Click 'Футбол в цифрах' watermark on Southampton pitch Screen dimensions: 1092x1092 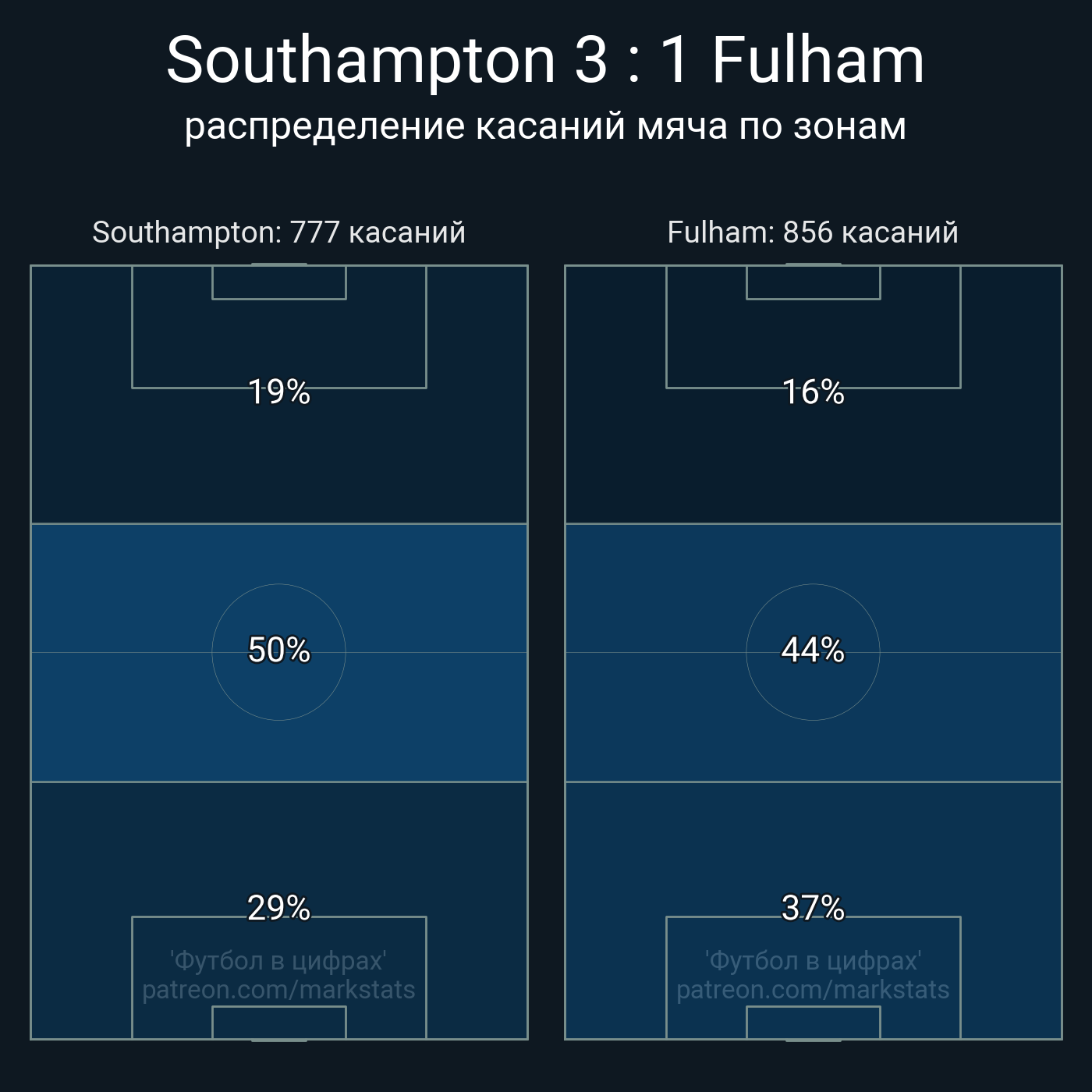coord(278,961)
